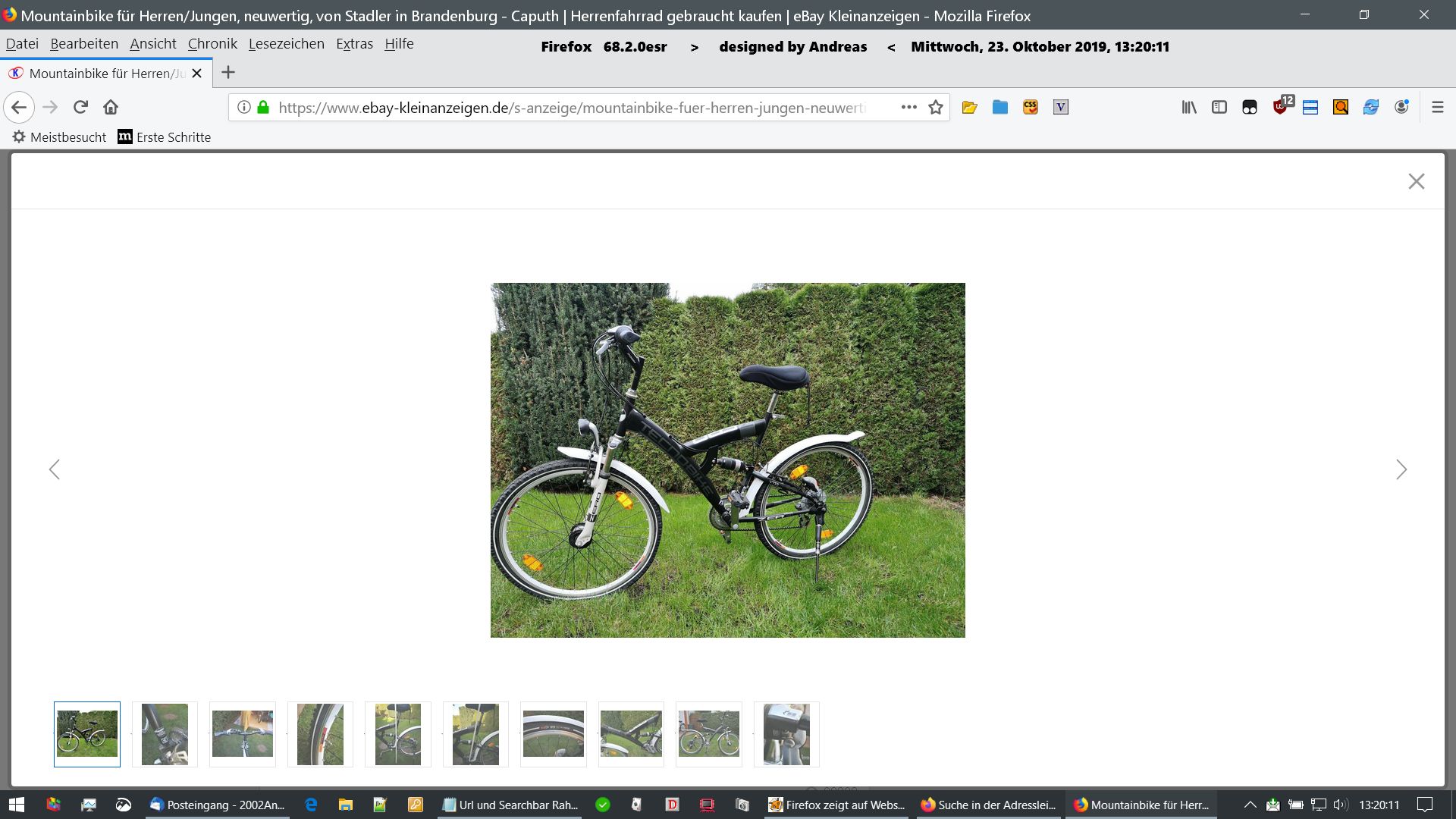Open page actions three-dots menu
The width and height of the screenshot is (1456, 819).
[x=908, y=107]
